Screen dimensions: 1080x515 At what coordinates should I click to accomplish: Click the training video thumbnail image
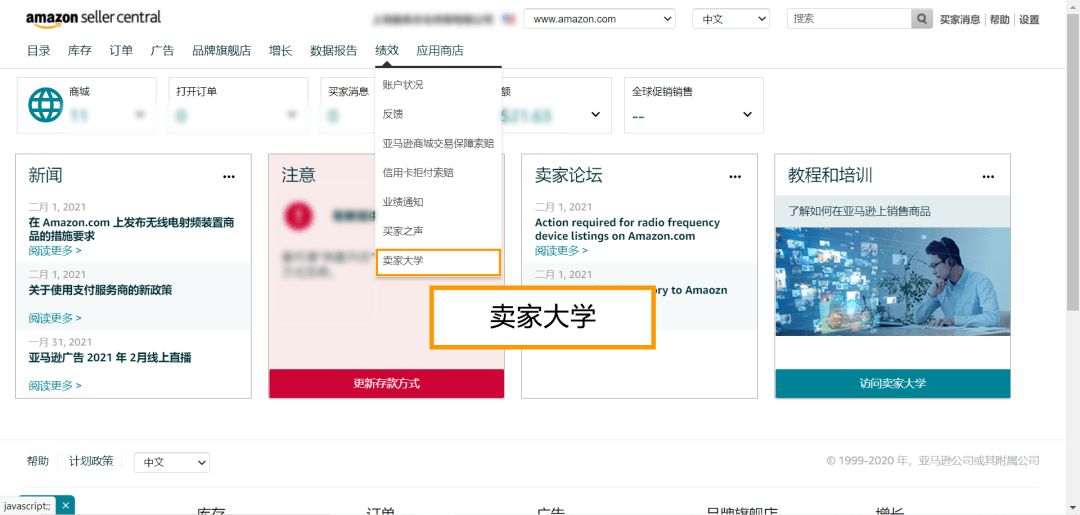pyautogui.click(x=893, y=282)
